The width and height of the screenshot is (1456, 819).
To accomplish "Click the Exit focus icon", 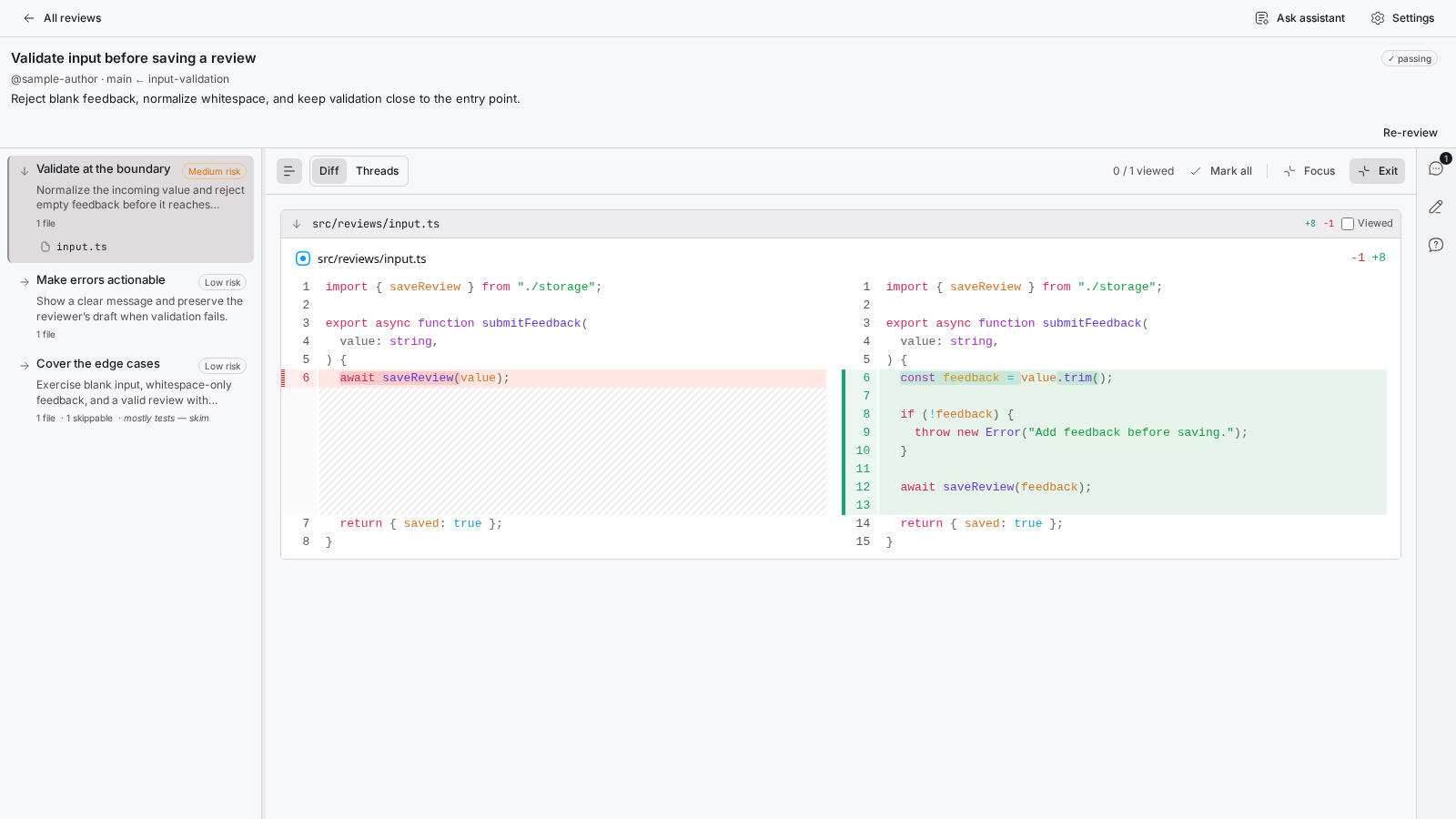I will point(1364,171).
